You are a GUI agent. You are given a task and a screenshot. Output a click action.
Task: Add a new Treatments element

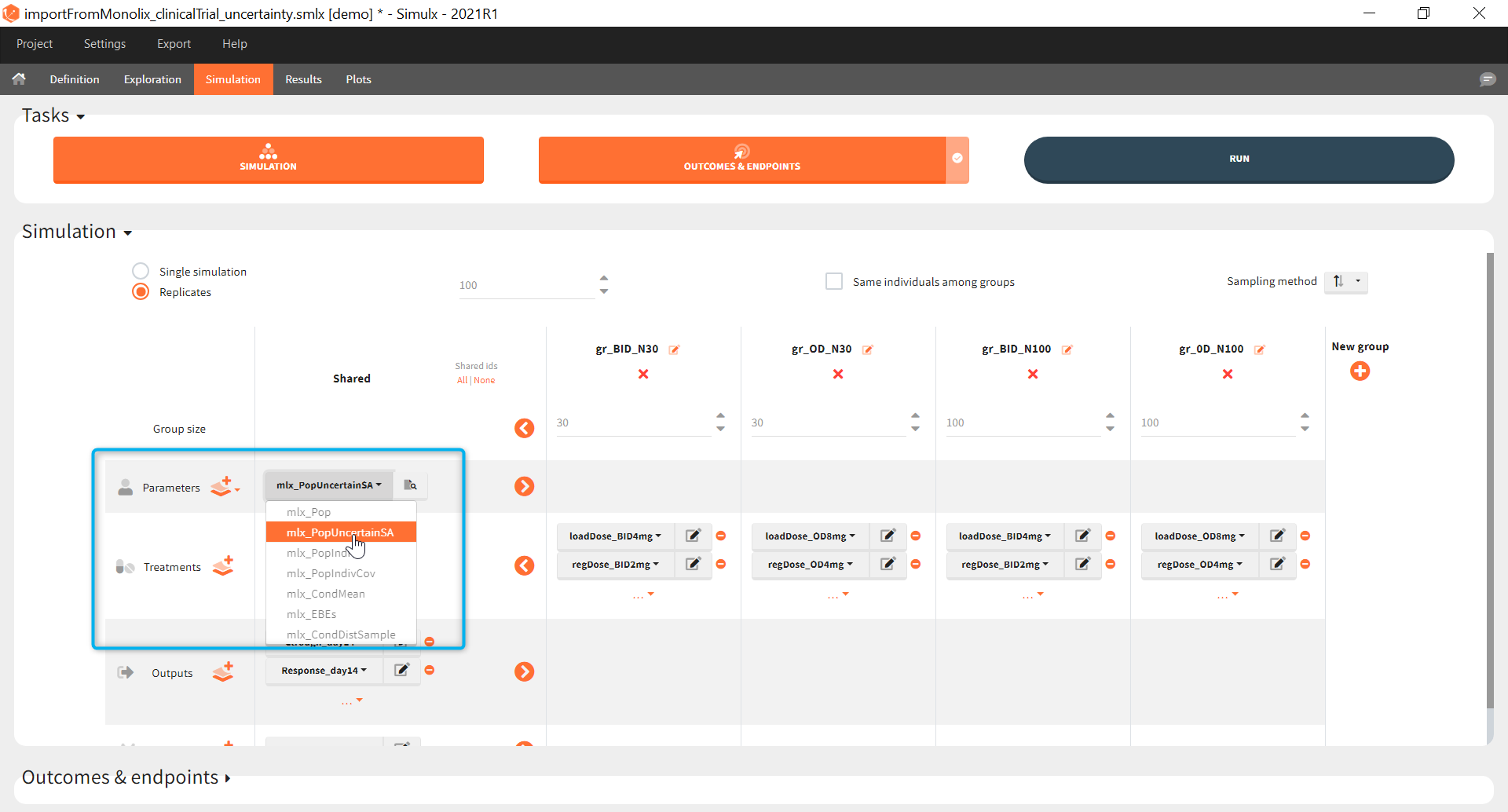[224, 566]
